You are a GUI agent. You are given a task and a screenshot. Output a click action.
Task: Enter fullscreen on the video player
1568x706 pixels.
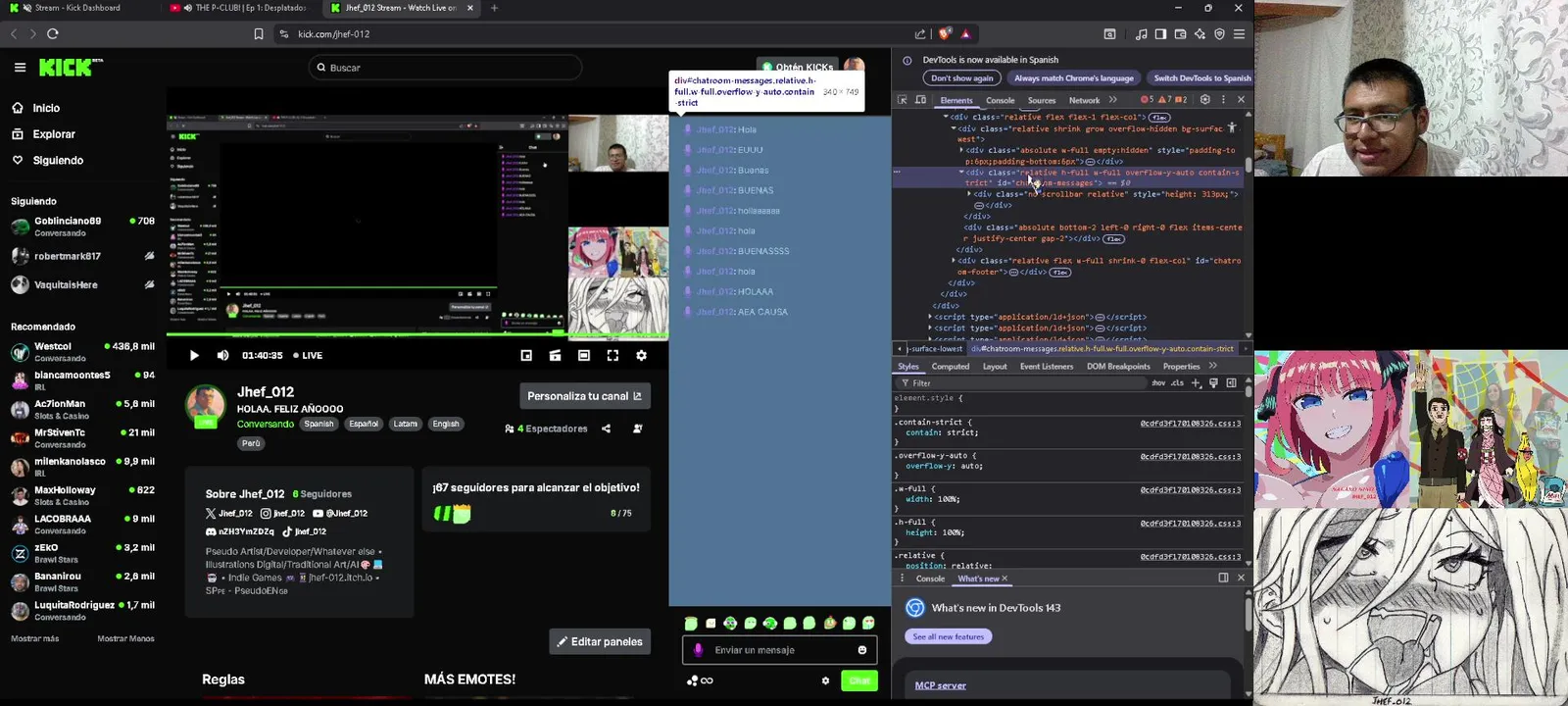tap(612, 356)
